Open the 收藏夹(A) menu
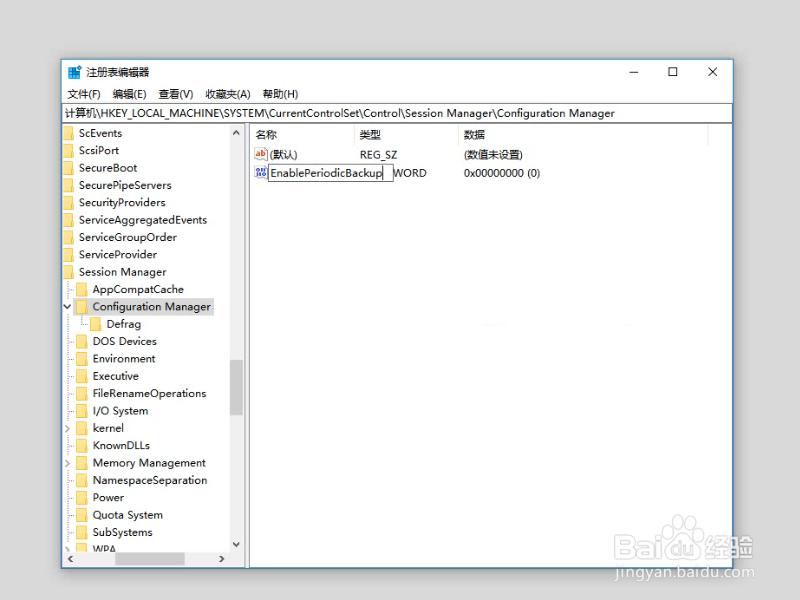The width and height of the screenshot is (800, 600). 226,93
